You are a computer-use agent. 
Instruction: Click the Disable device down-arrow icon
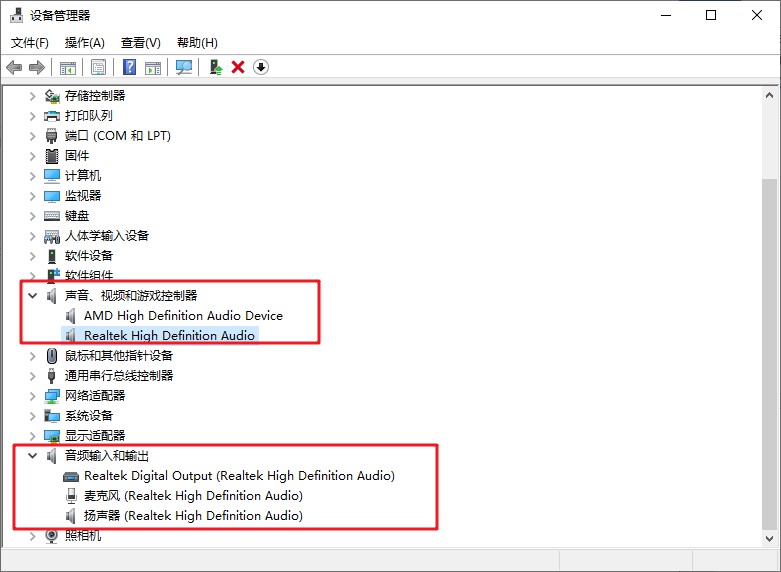point(261,67)
